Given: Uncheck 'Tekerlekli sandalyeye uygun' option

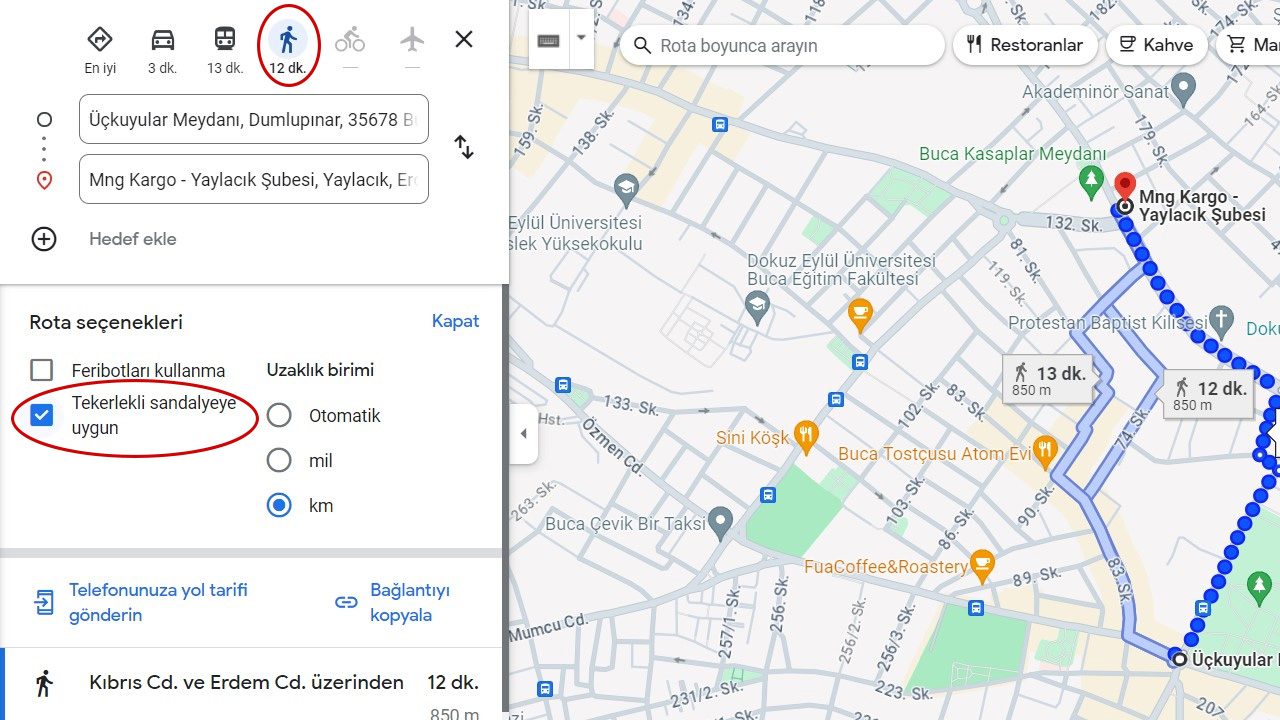Looking at the screenshot, I should (41, 414).
